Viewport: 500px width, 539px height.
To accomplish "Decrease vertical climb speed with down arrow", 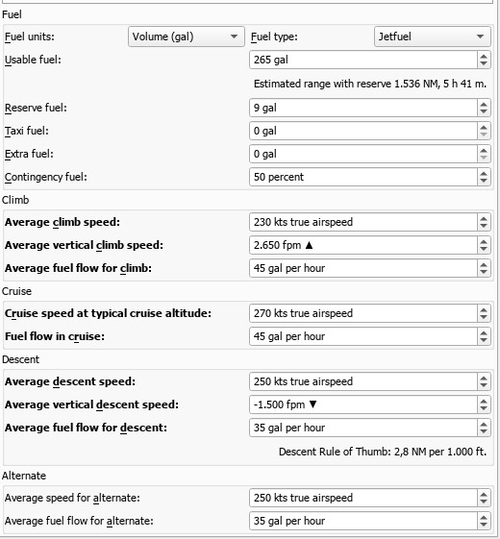I will coord(484,249).
